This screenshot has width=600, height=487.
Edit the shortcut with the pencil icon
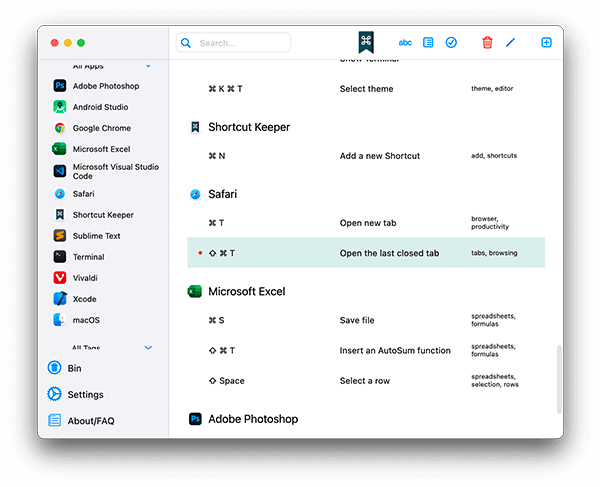[510, 42]
